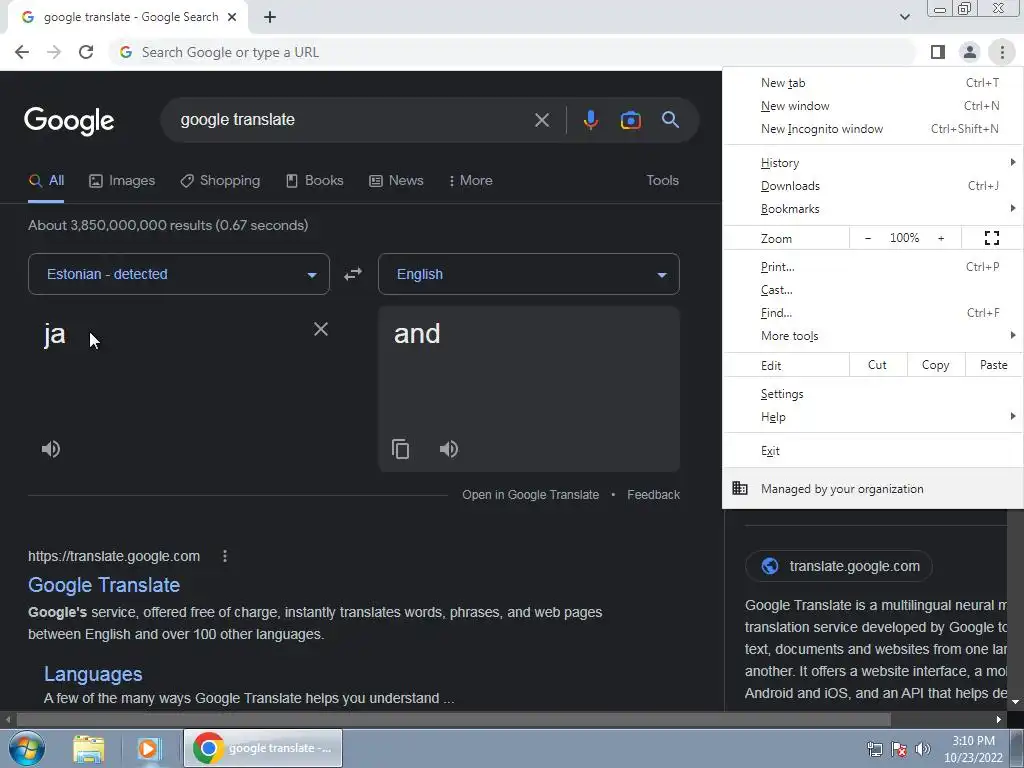1024x768 pixels.
Task: Copy the translation with the copy icon
Action: pyautogui.click(x=400, y=449)
